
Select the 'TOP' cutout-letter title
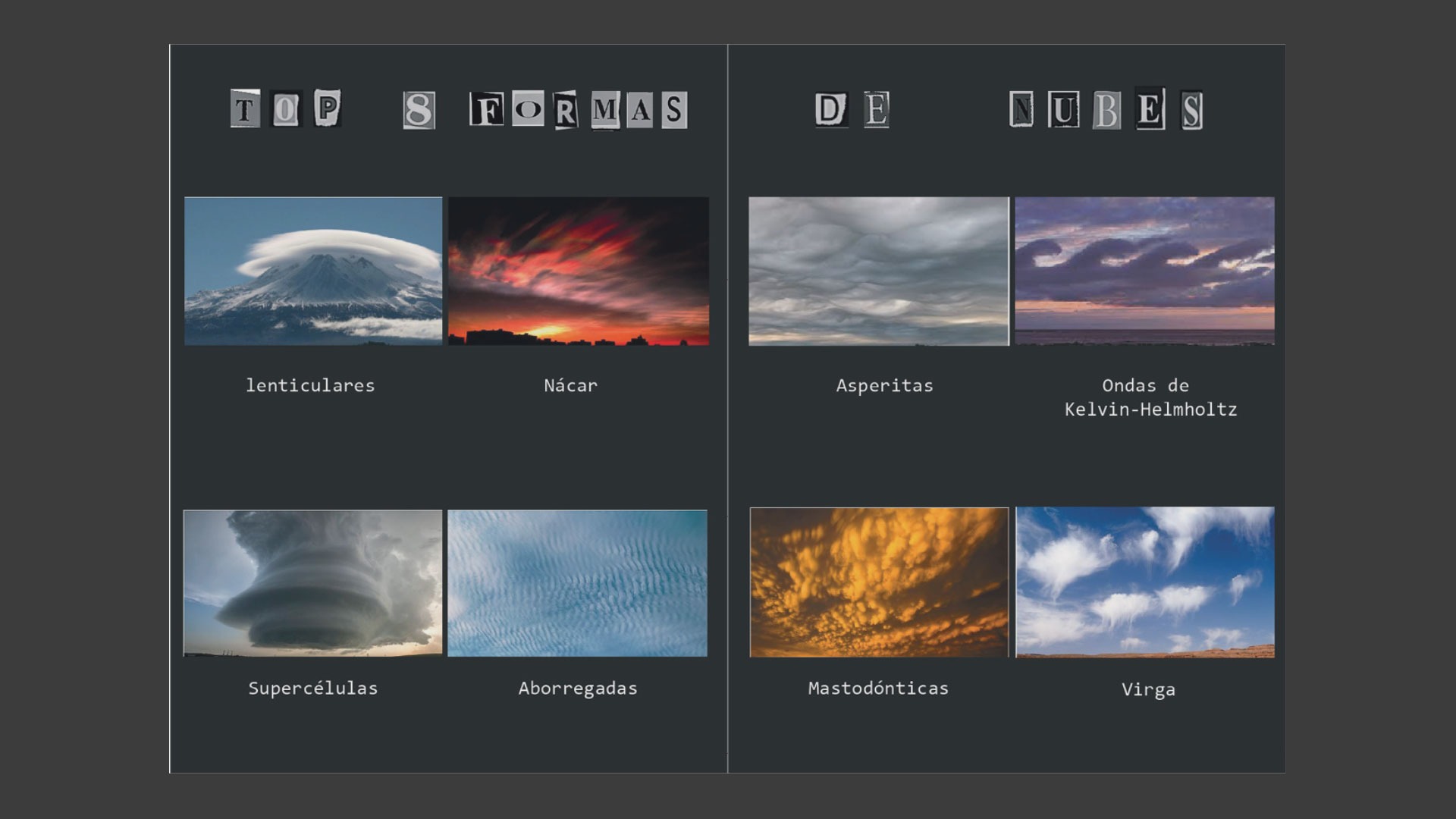point(286,109)
